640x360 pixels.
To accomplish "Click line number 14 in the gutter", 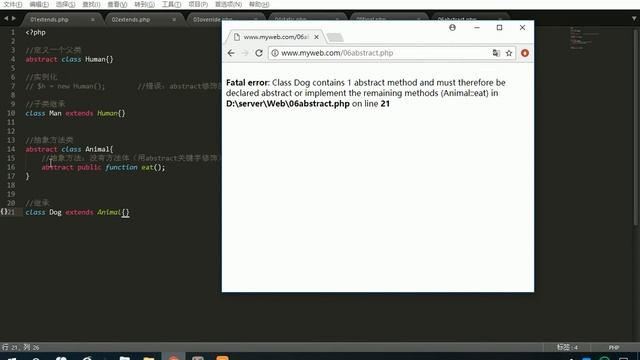I will 11,149.
